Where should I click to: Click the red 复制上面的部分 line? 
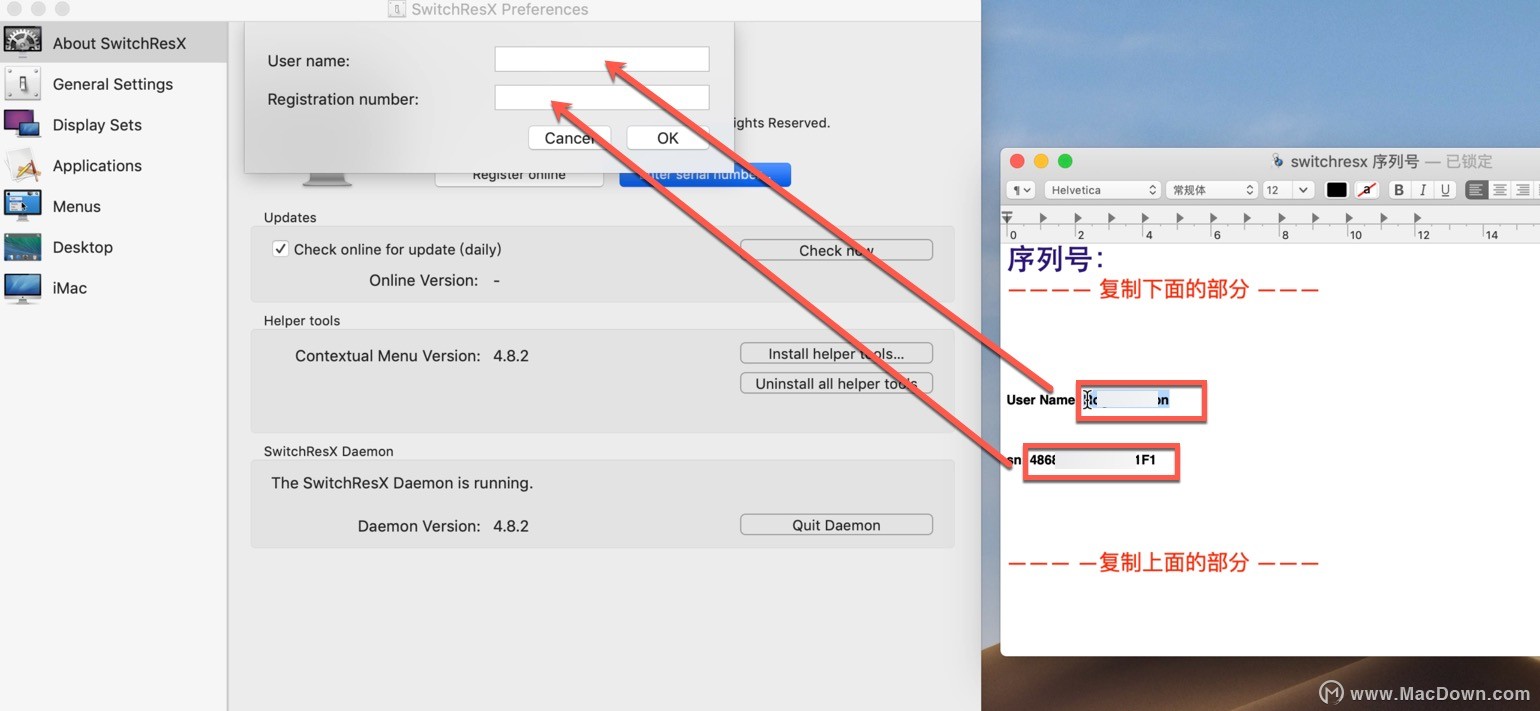(1163, 563)
